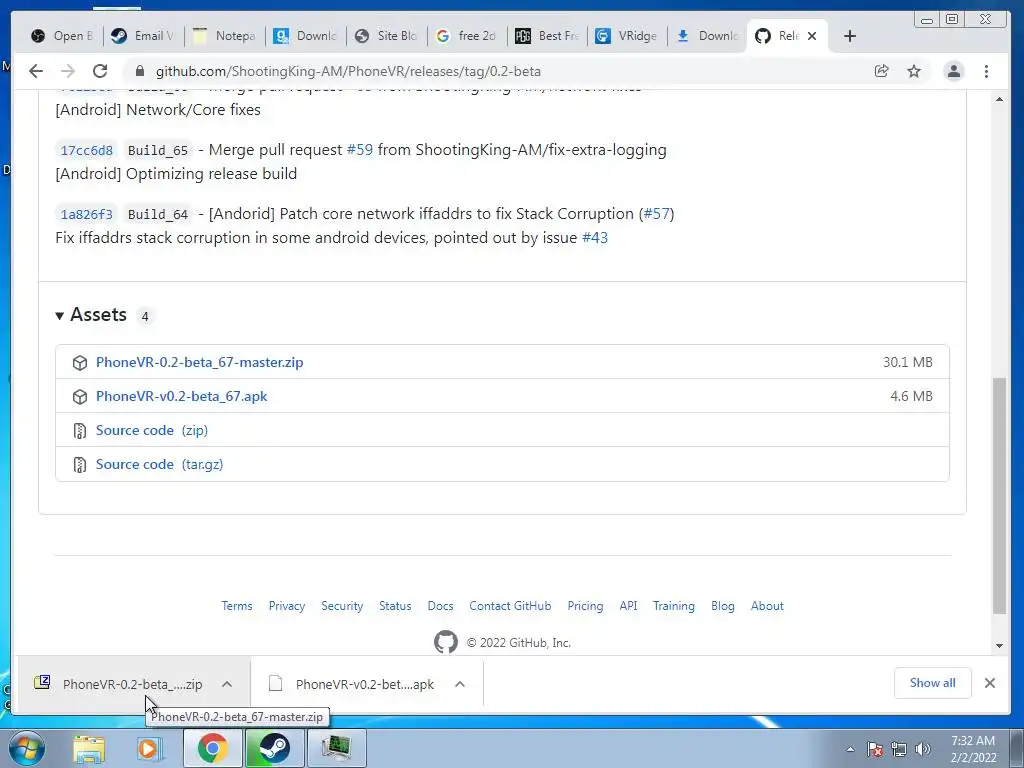Click package icon beside PhoneVR apk
This screenshot has width=1024, height=768.
(x=80, y=396)
